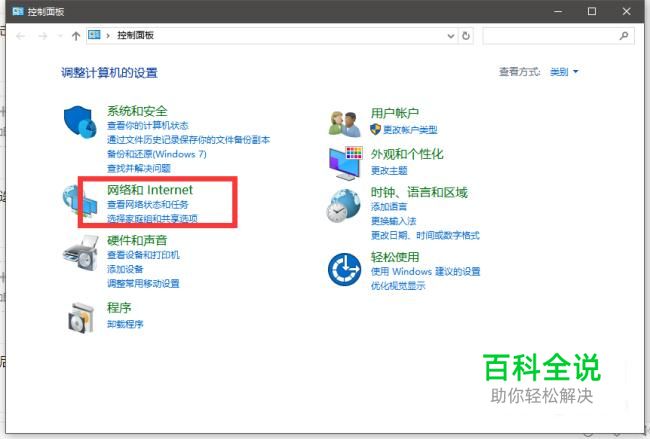Click the 程序 disc box icon
The width and height of the screenshot is (650, 439).
coord(81,318)
